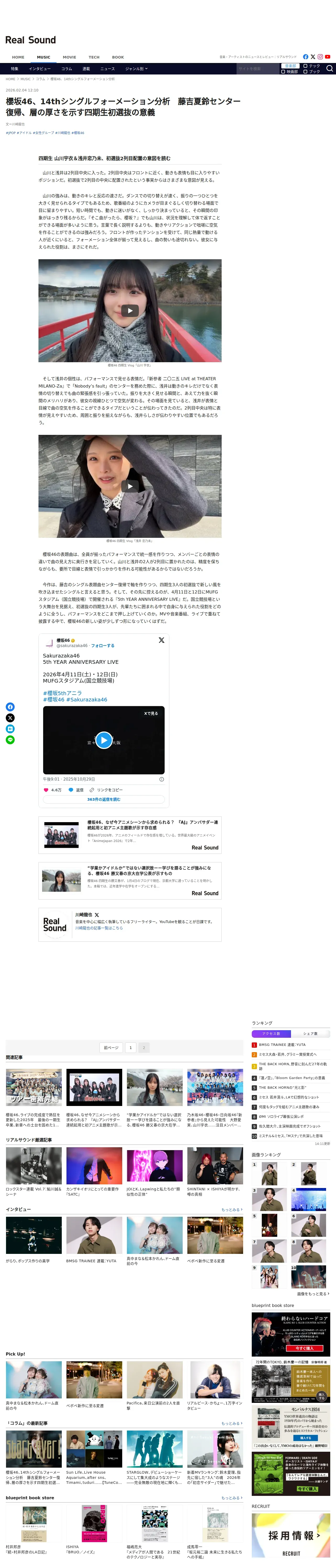Open the MOVIE tab
The image size is (336, 1568).
point(70,57)
